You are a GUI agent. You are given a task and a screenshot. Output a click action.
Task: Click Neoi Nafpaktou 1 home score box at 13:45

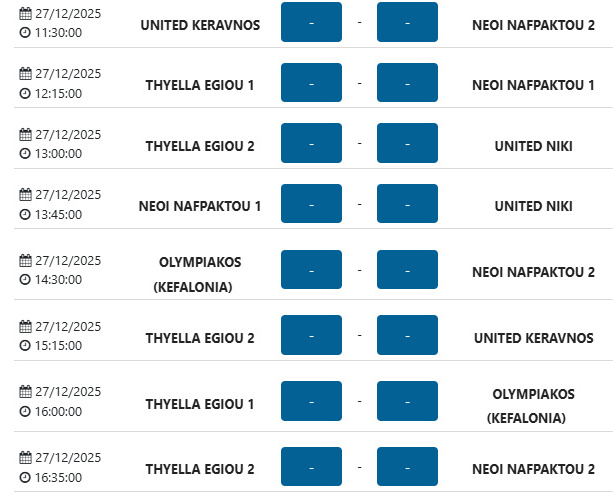pos(311,204)
